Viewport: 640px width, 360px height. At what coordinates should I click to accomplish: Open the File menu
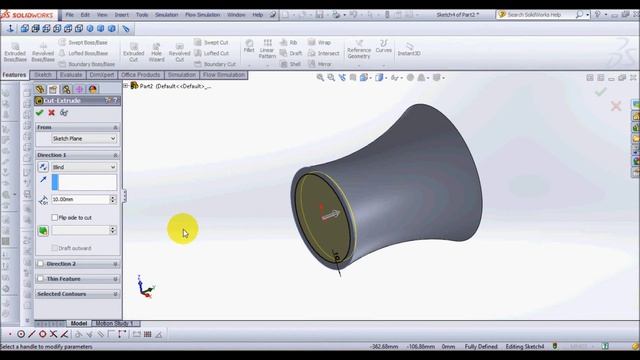(x=70, y=15)
